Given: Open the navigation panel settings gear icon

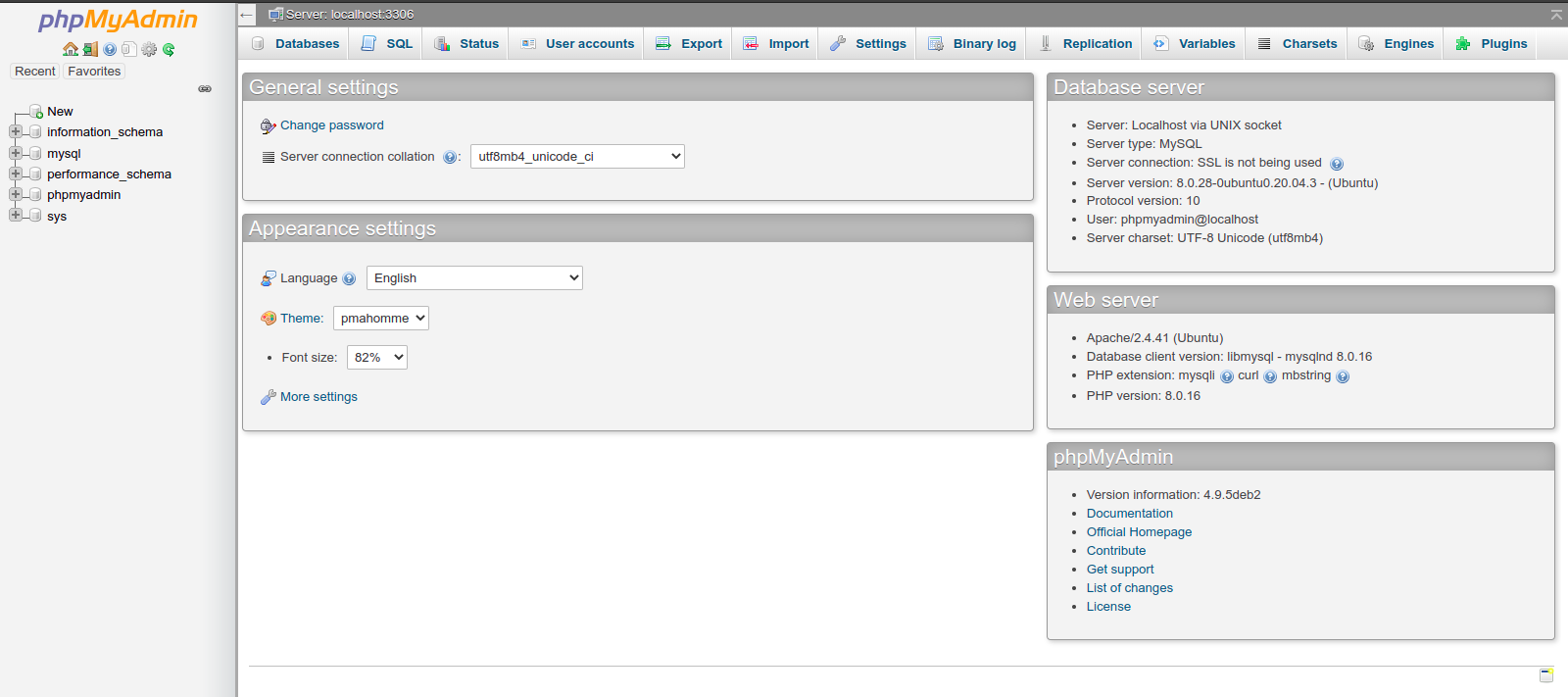Looking at the screenshot, I should click(x=149, y=49).
